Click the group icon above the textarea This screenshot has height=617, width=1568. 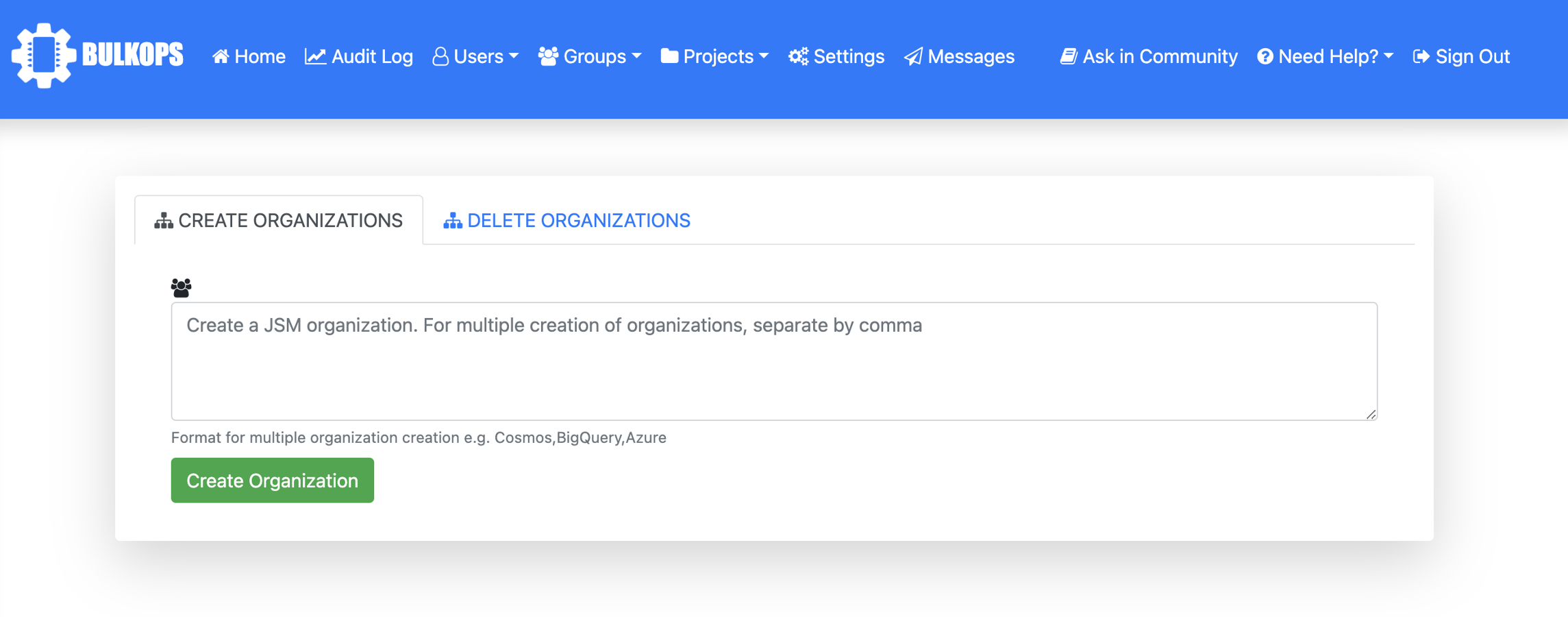pos(181,287)
